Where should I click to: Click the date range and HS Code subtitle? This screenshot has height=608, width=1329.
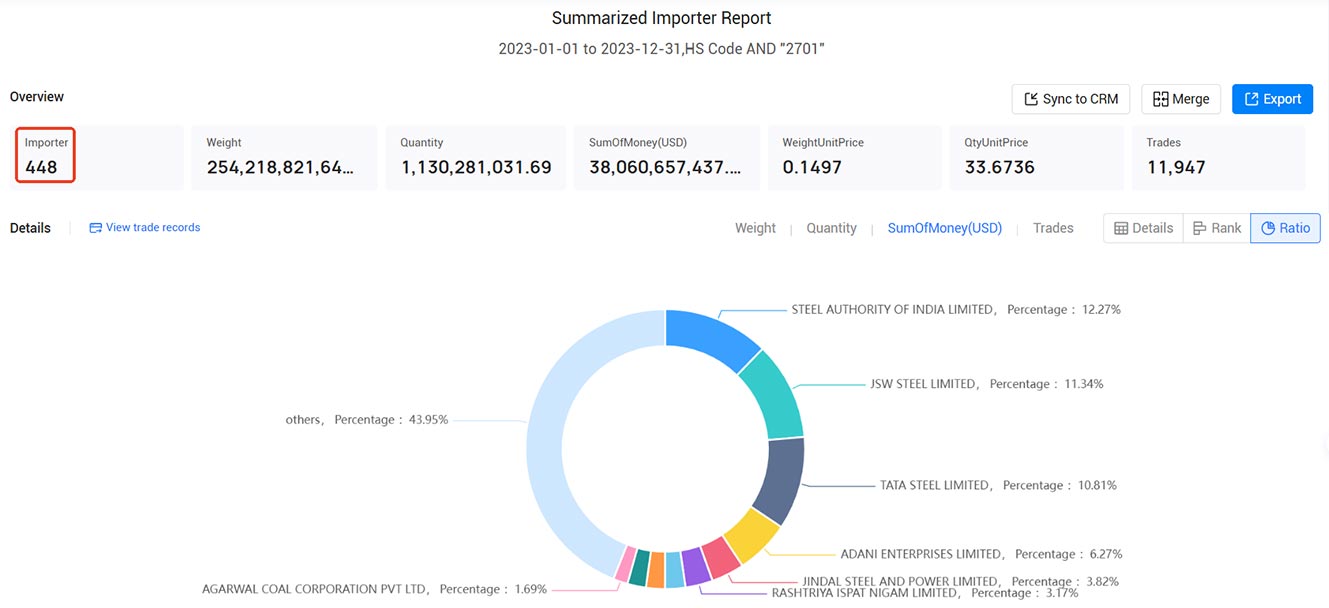pos(662,48)
